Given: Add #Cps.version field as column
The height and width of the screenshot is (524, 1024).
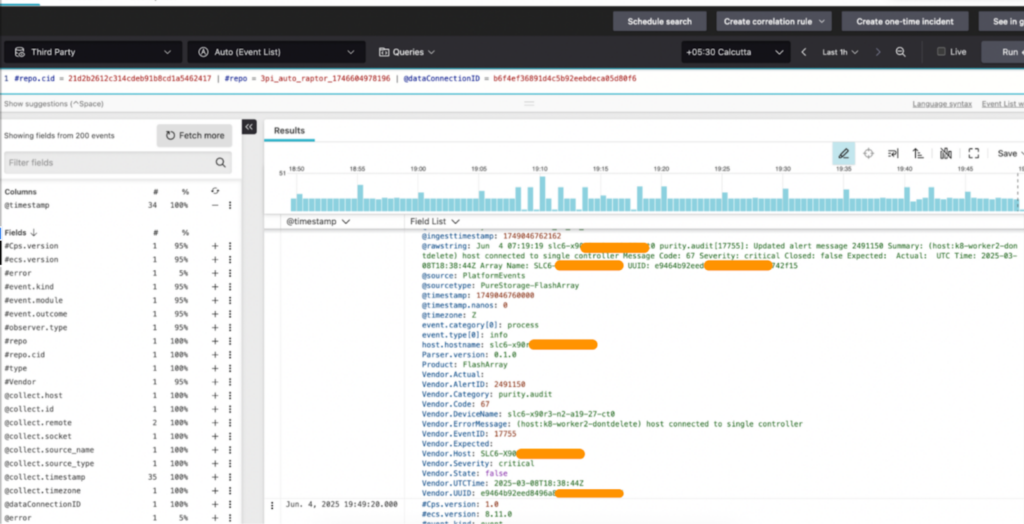Looking at the screenshot, I should (215, 246).
